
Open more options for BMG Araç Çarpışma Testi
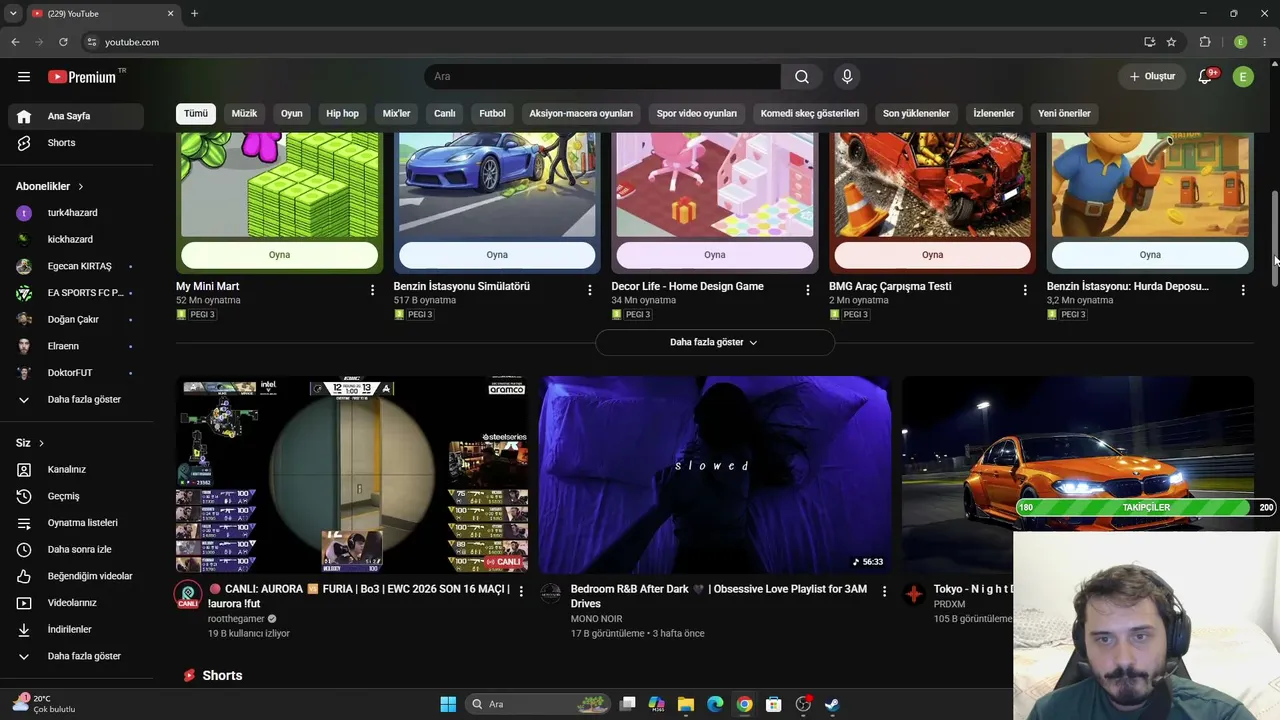[x=1025, y=290]
